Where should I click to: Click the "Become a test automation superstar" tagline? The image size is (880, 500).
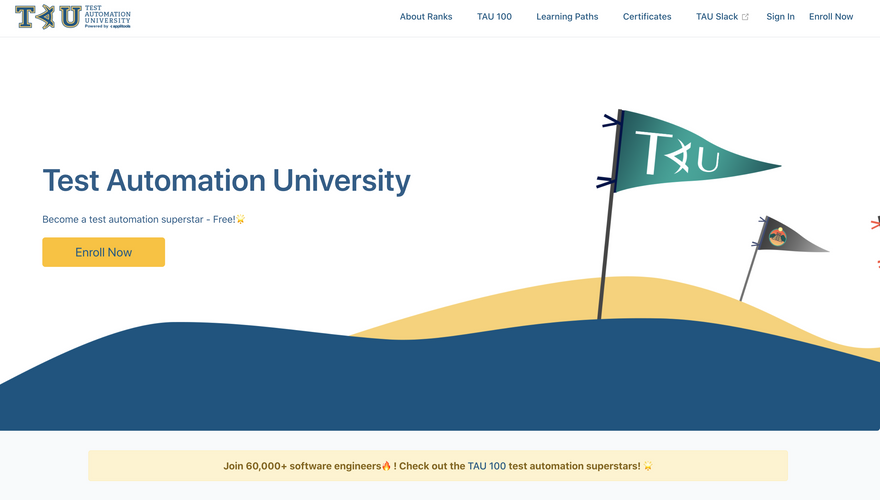tap(138, 219)
